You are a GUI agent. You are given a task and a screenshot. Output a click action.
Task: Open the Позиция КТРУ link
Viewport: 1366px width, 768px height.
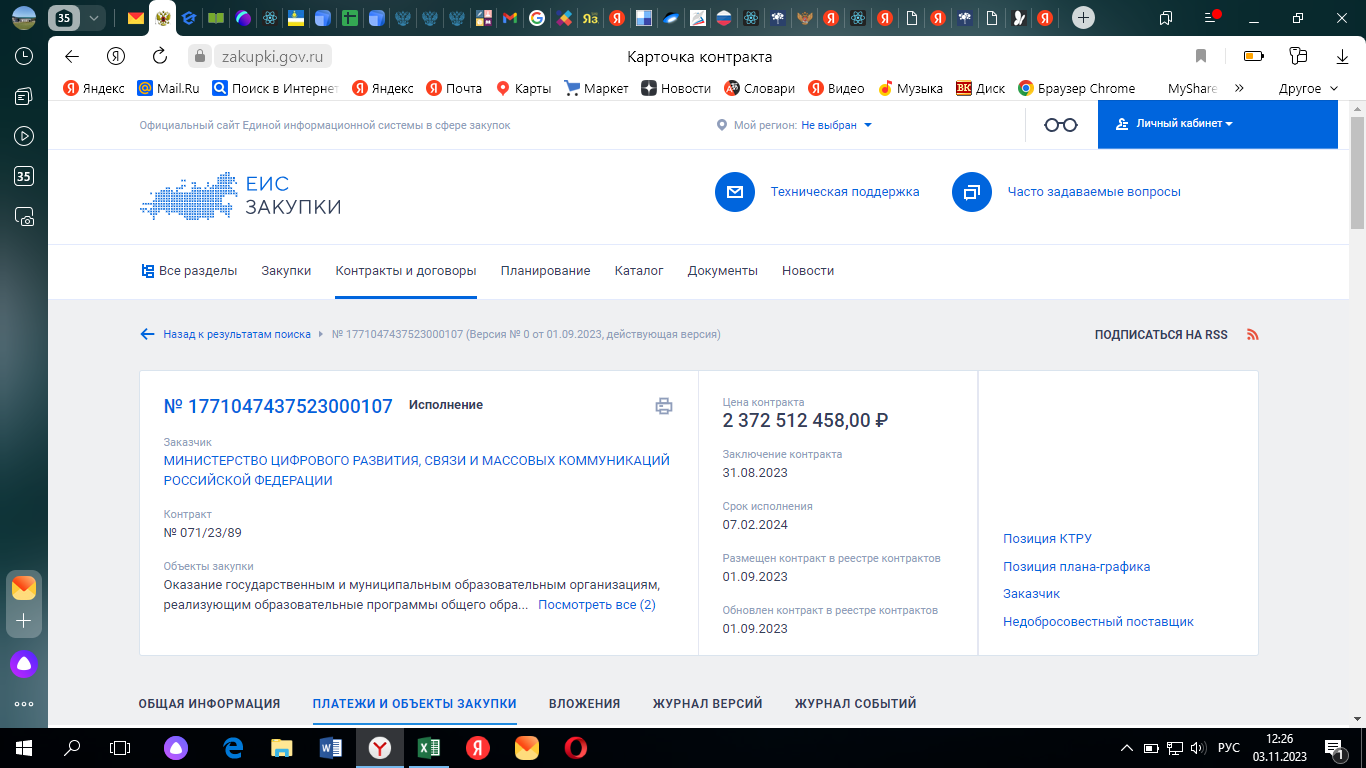coord(1047,539)
